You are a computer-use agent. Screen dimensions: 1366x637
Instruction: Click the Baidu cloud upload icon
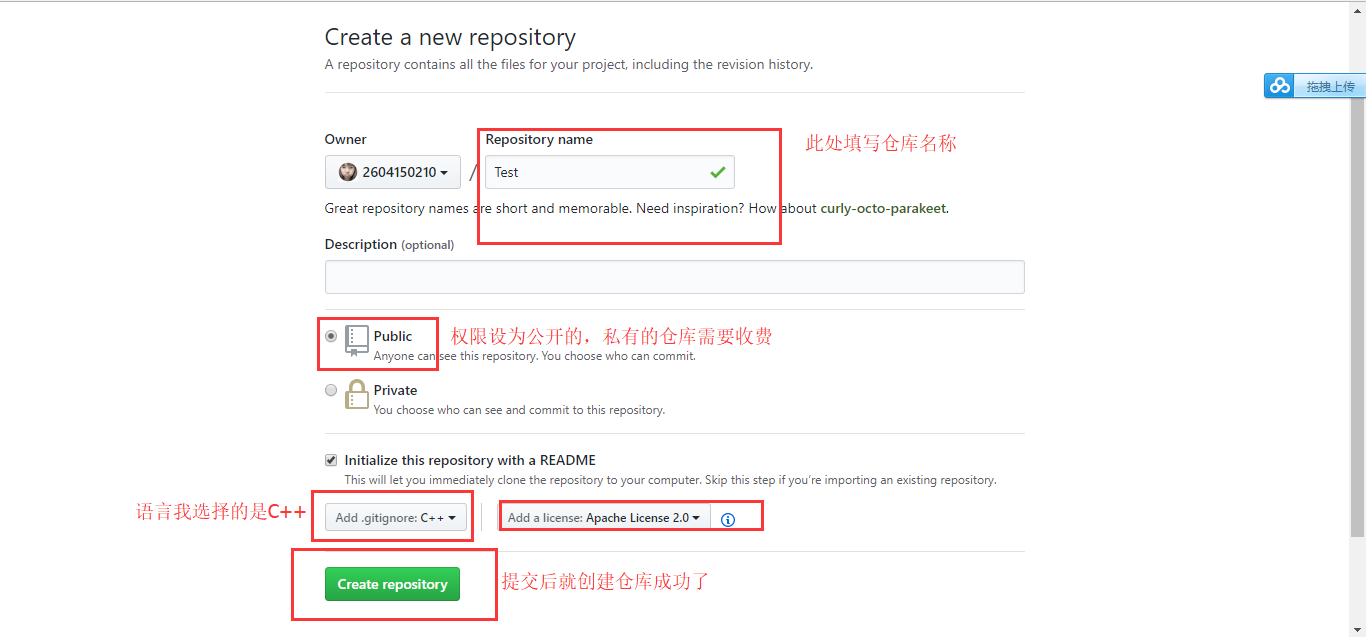pyautogui.click(x=1280, y=86)
